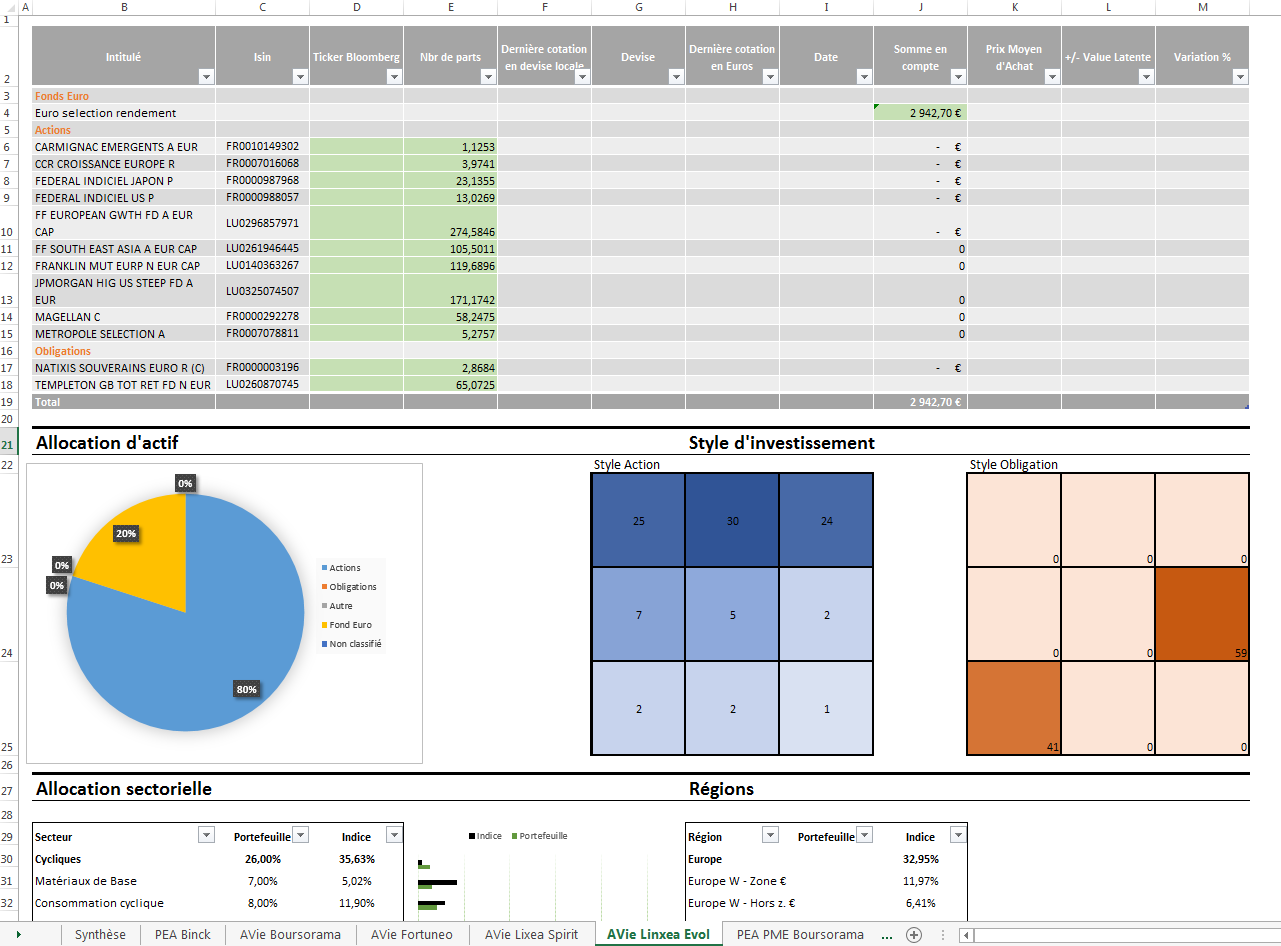Click the Style Action heatmap cell showing 25

pos(638,520)
